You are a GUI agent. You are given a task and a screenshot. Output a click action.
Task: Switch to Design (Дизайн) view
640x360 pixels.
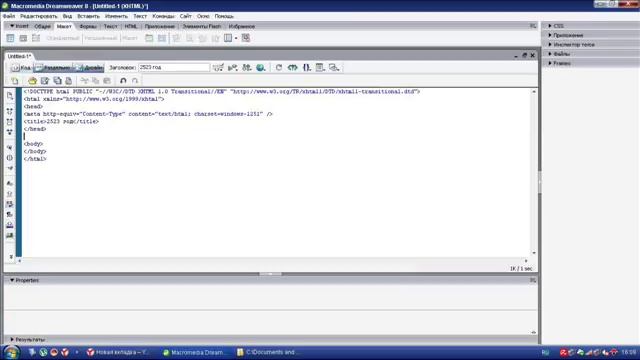click(89, 68)
